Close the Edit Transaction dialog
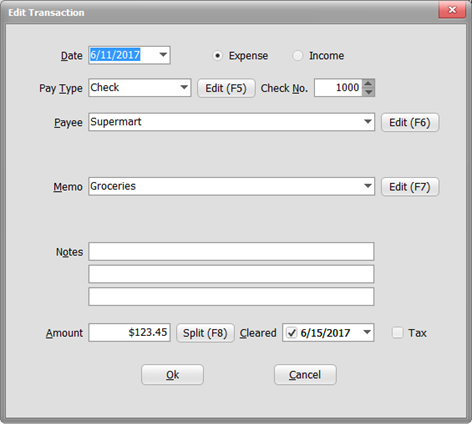Screen dimensions: 472x424 coord(452,10)
